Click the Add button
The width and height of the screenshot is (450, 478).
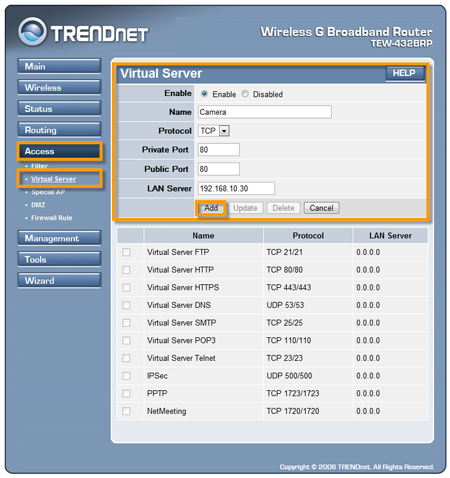(x=211, y=208)
